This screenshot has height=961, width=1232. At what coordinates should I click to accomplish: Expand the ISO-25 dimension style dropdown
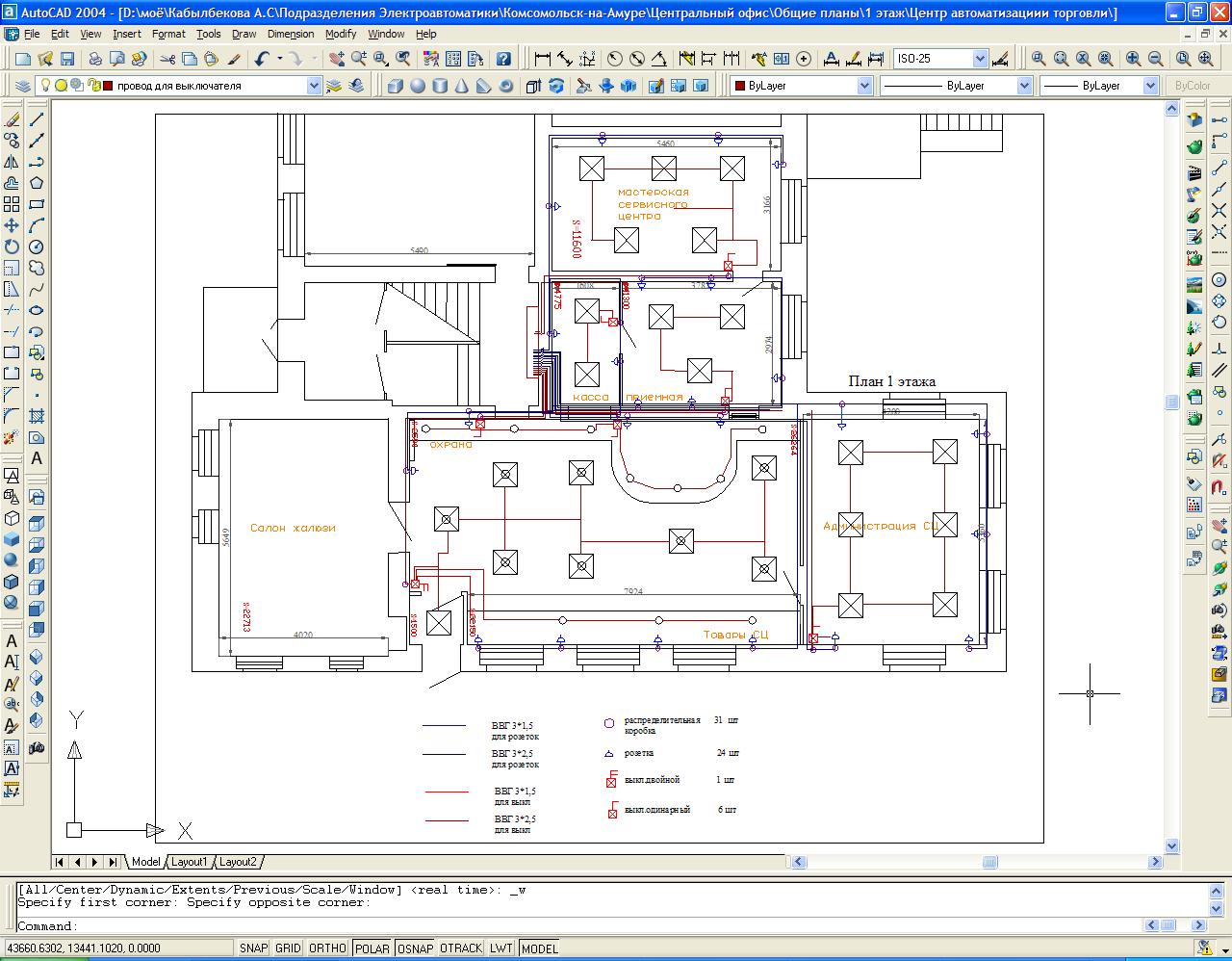[980, 59]
